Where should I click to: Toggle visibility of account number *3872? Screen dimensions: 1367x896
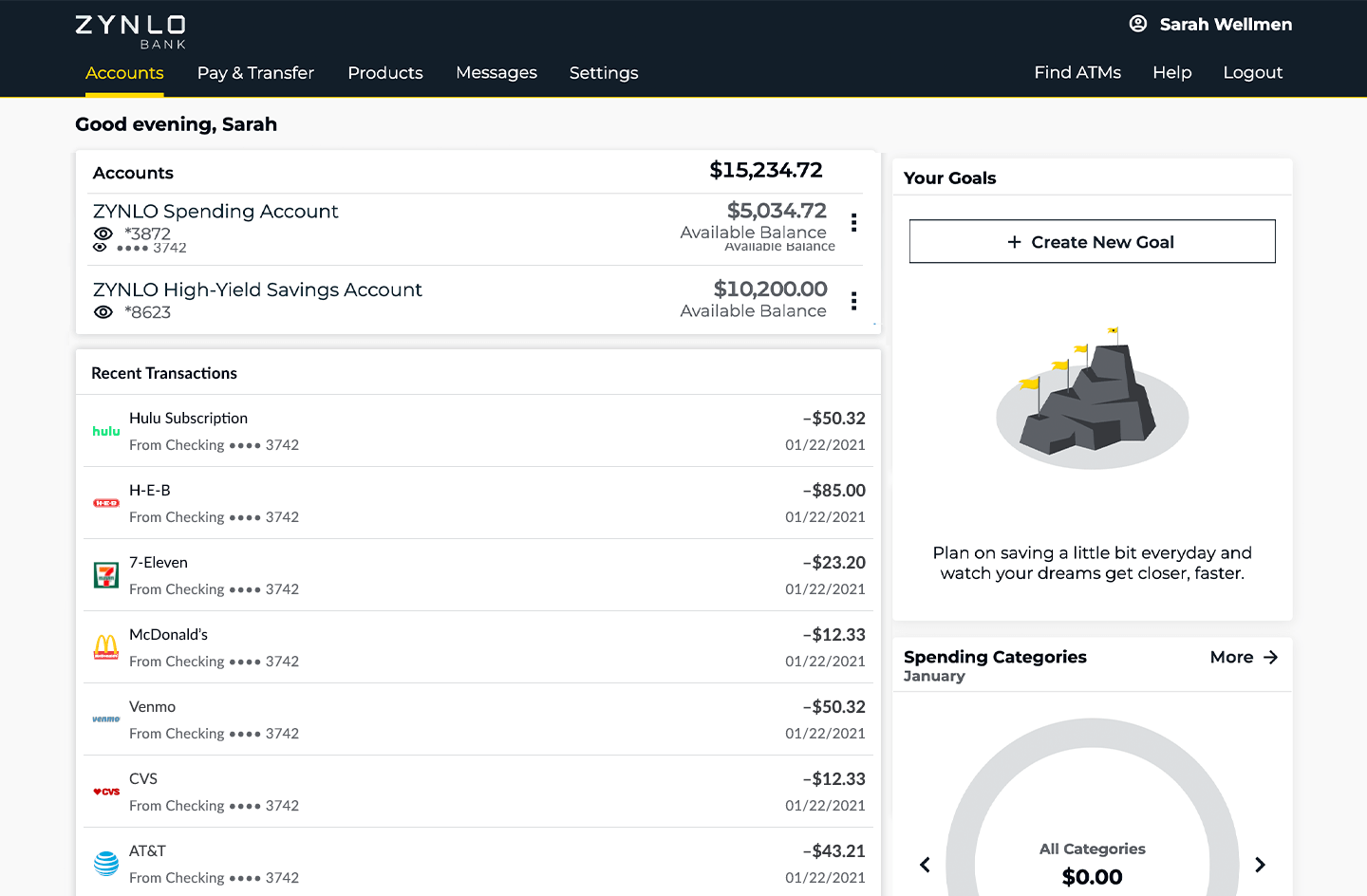103,233
